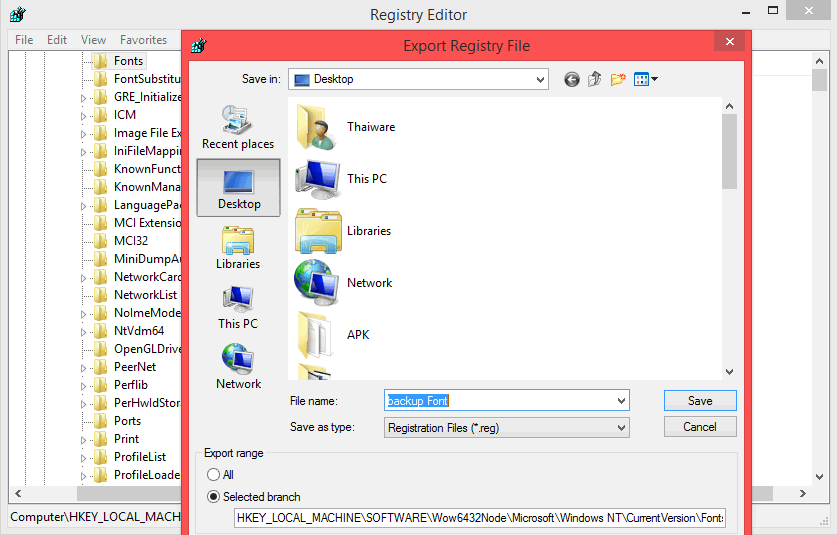
Task: Open the View menu in Registry Editor
Action: (94, 40)
